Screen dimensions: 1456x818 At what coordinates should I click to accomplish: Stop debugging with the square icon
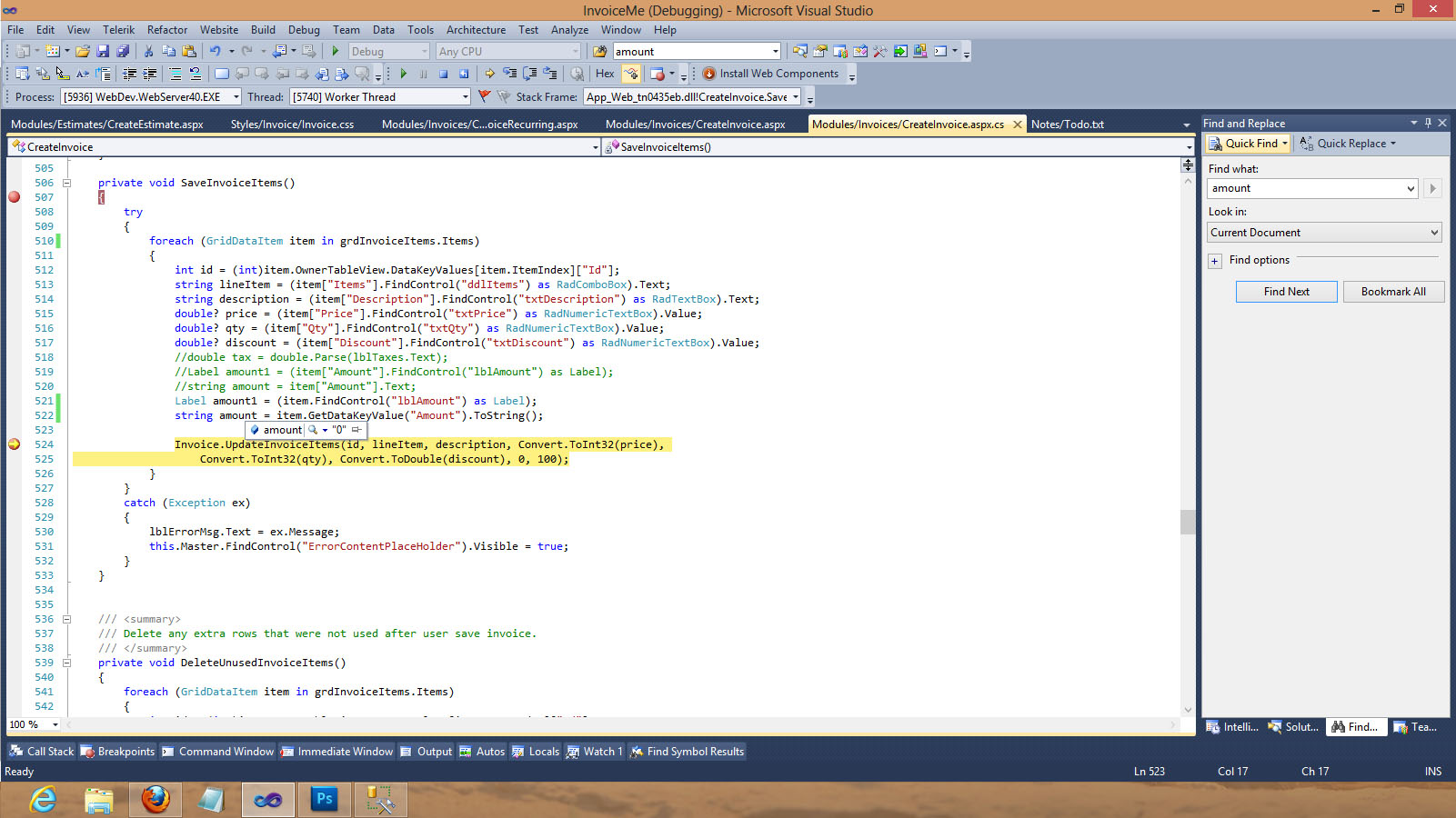coord(443,74)
